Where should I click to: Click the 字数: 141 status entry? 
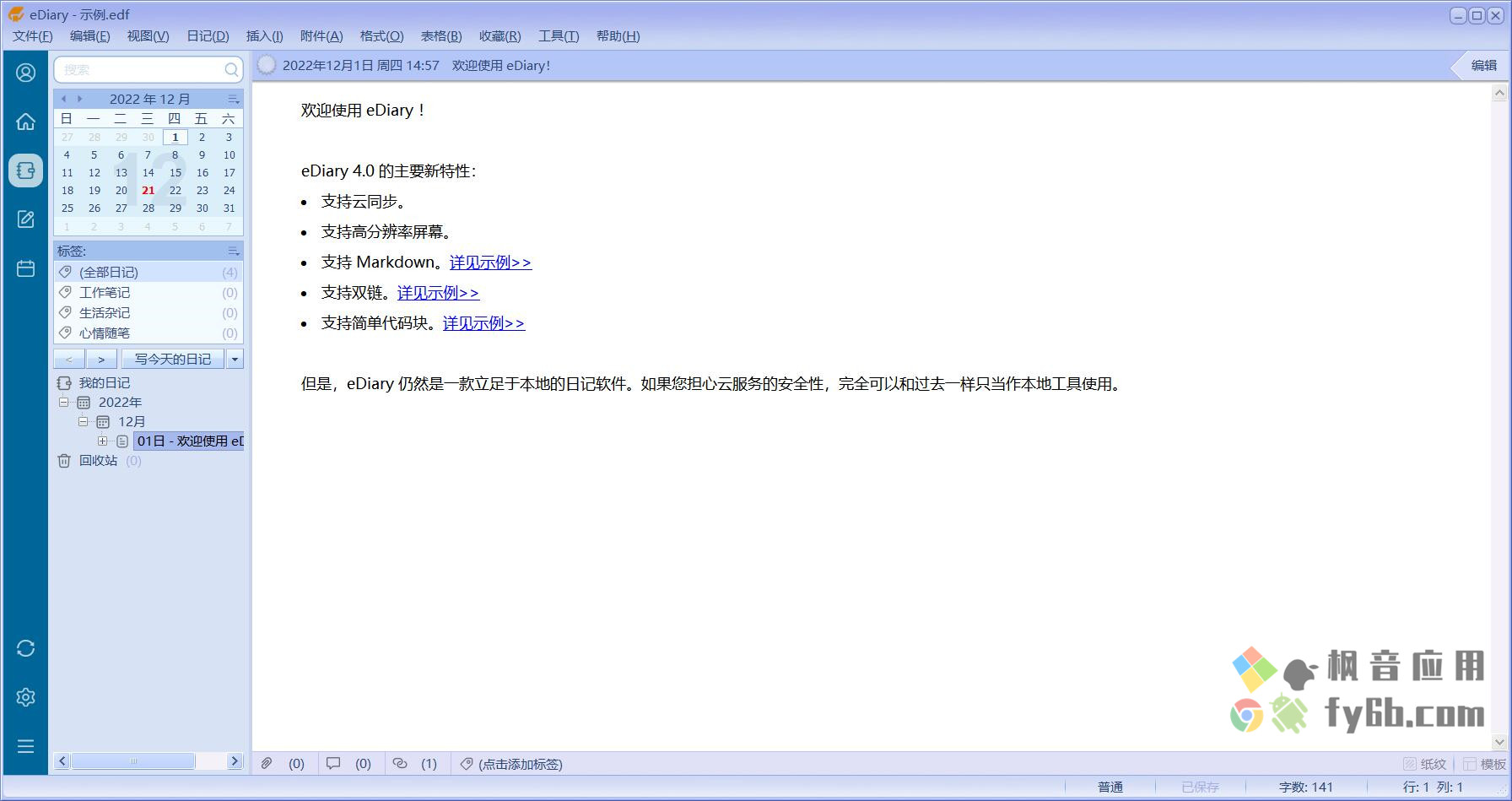pyautogui.click(x=1305, y=787)
